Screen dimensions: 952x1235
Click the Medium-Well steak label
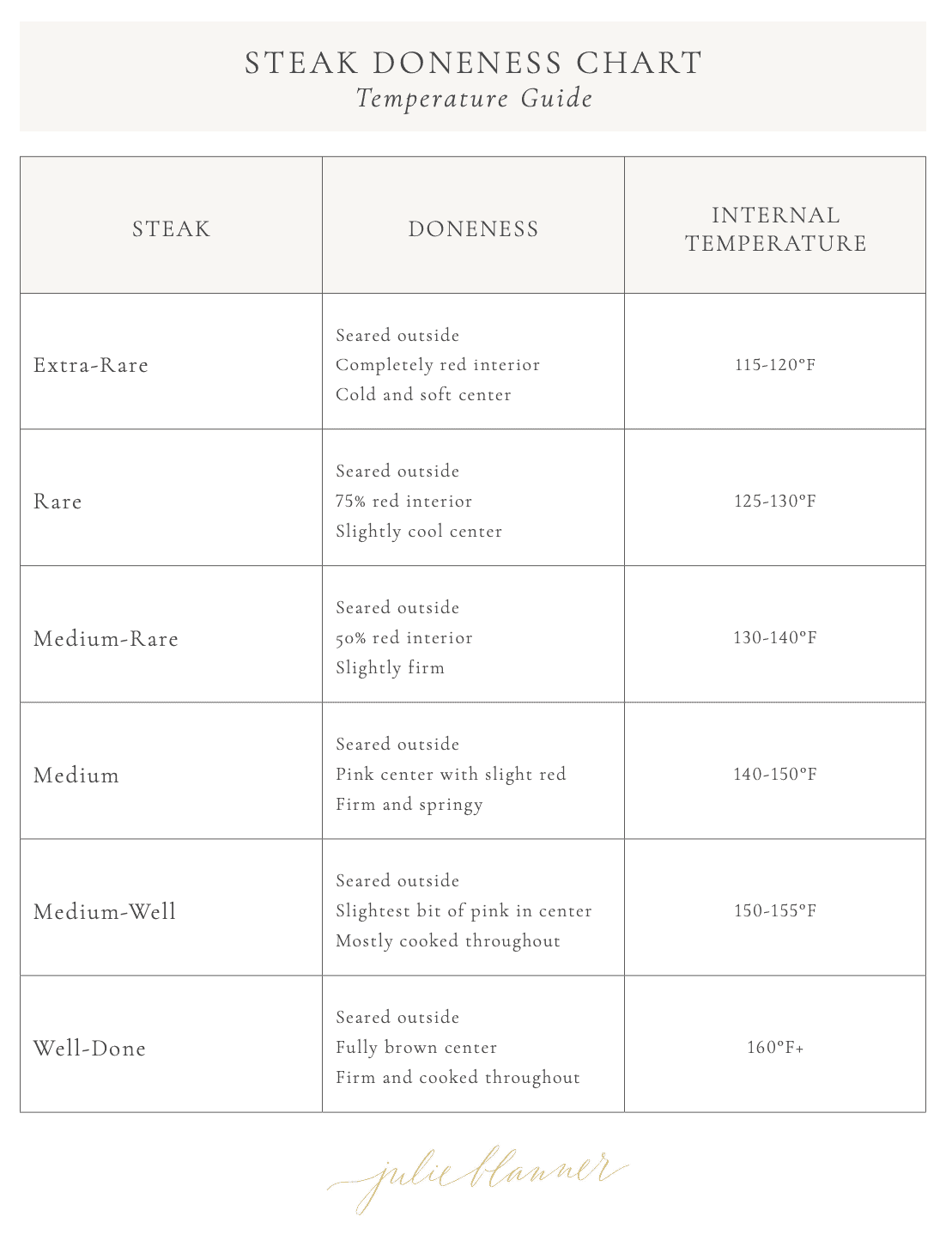pos(105,911)
